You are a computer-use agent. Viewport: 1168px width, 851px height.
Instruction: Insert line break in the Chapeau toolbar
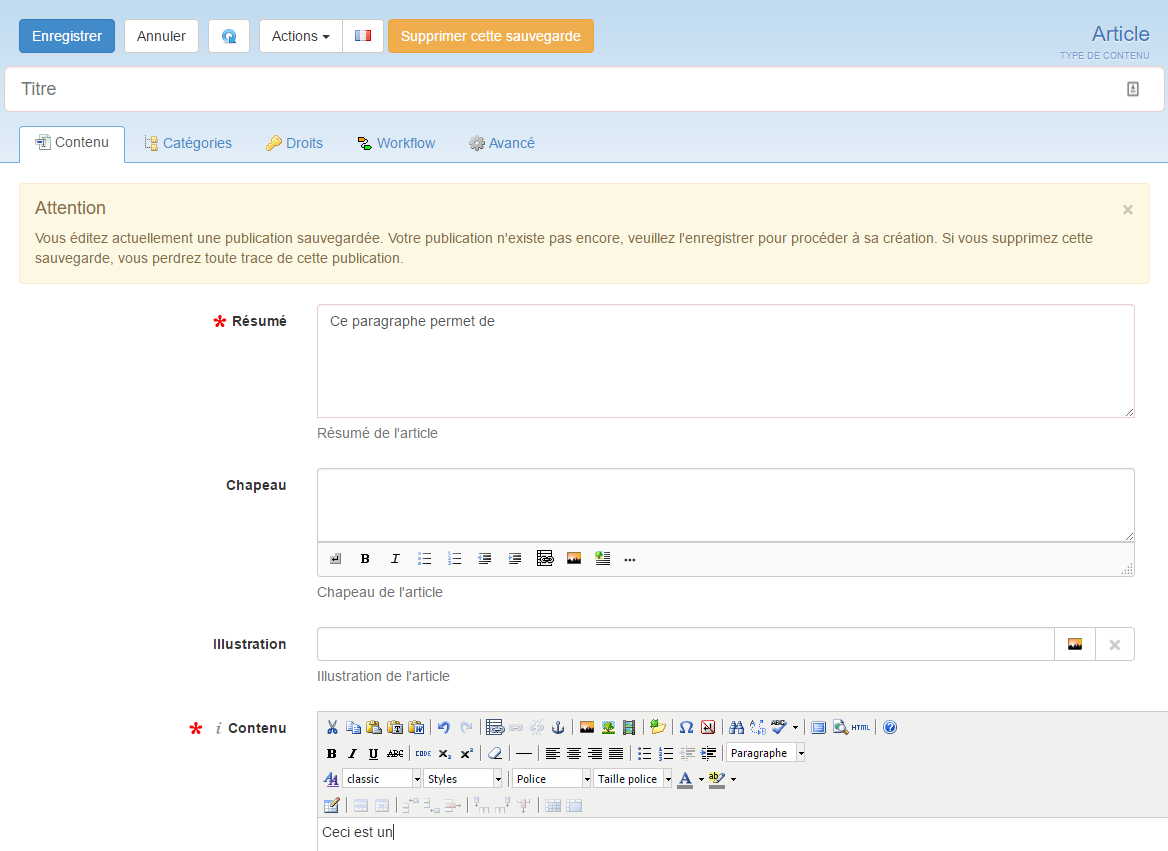pos(336,559)
